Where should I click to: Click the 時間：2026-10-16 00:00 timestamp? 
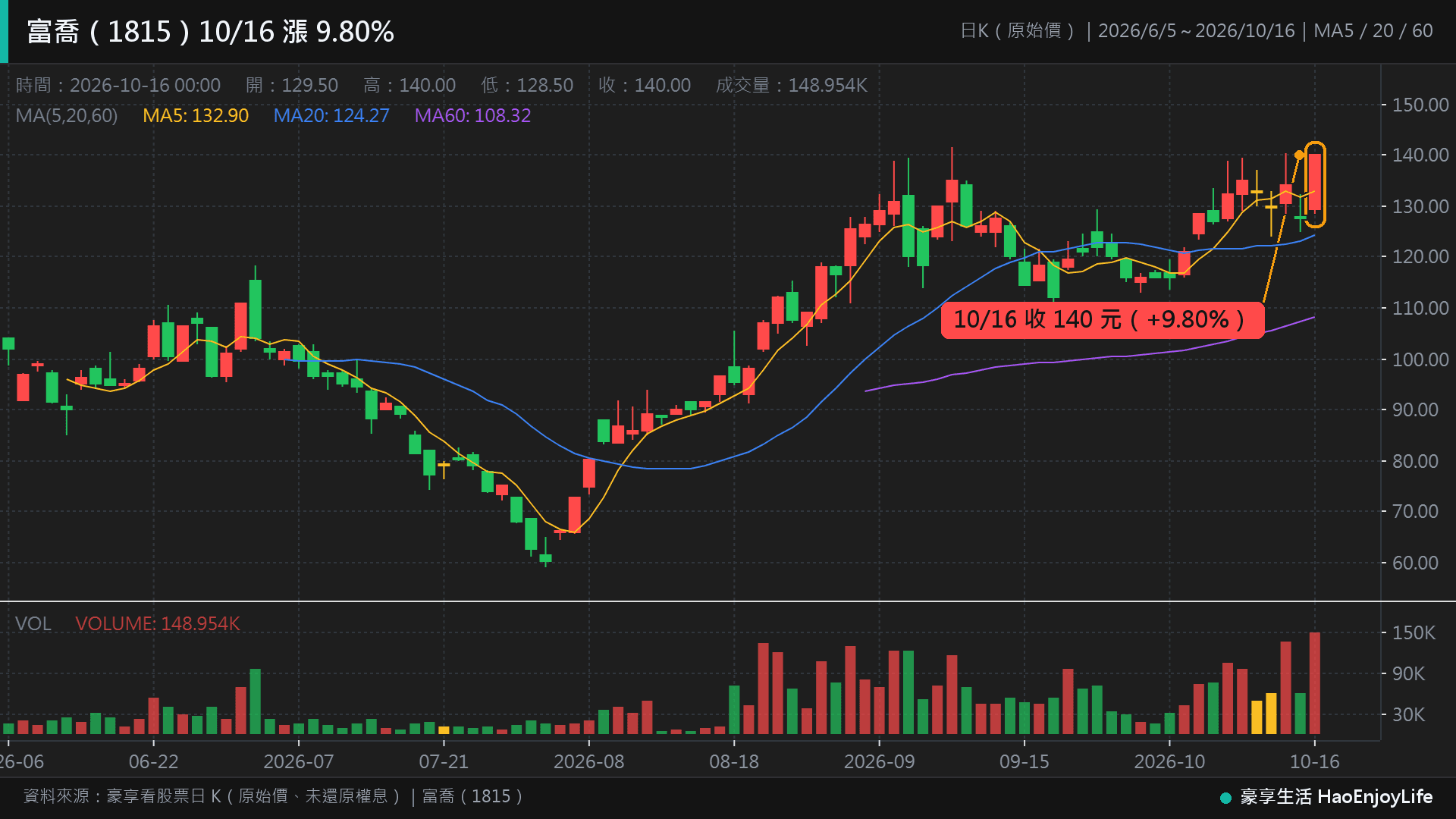click(x=118, y=86)
